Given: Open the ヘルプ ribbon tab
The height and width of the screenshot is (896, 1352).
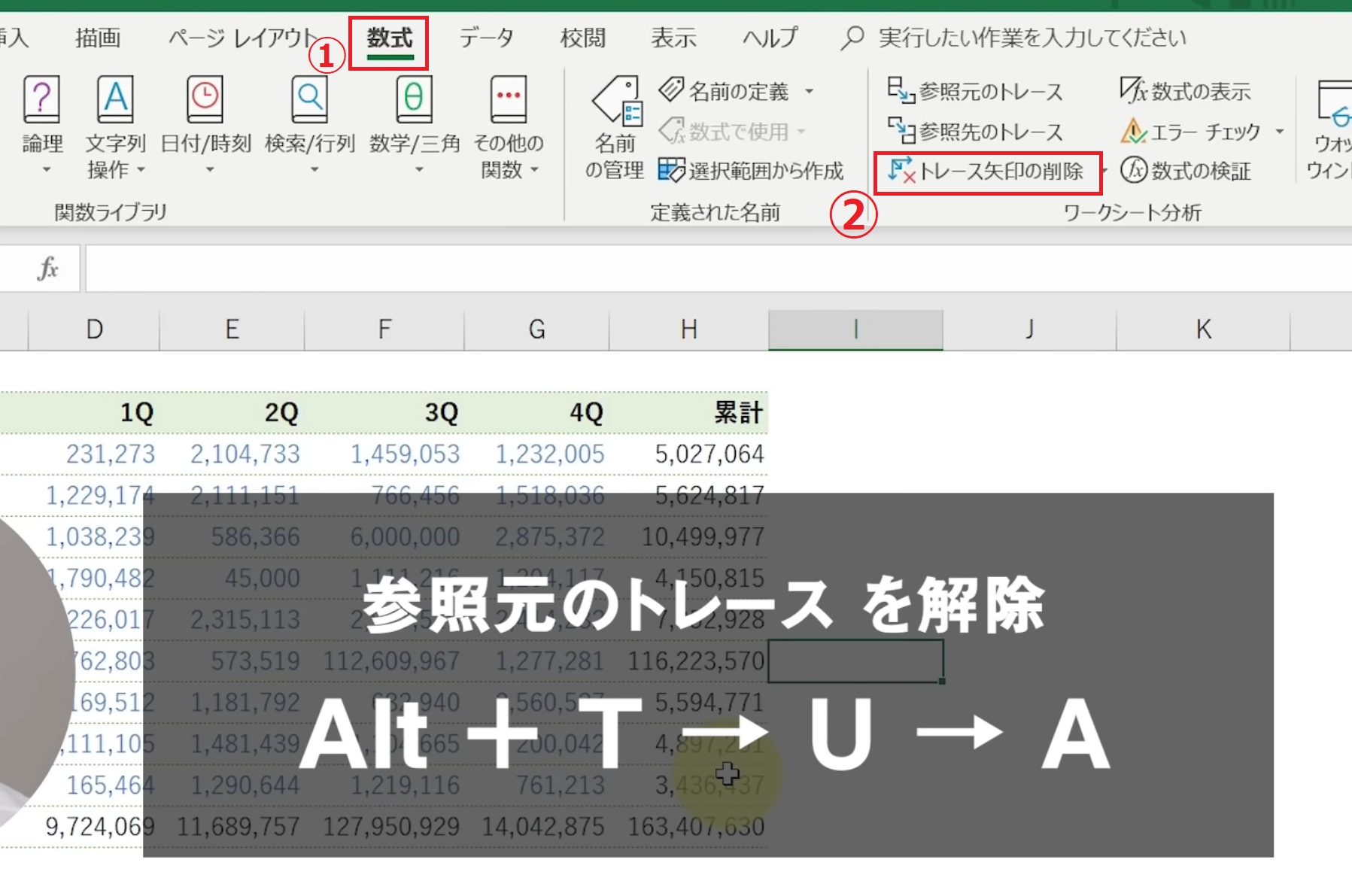Looking at the screenshot, I should click(770, 38).
